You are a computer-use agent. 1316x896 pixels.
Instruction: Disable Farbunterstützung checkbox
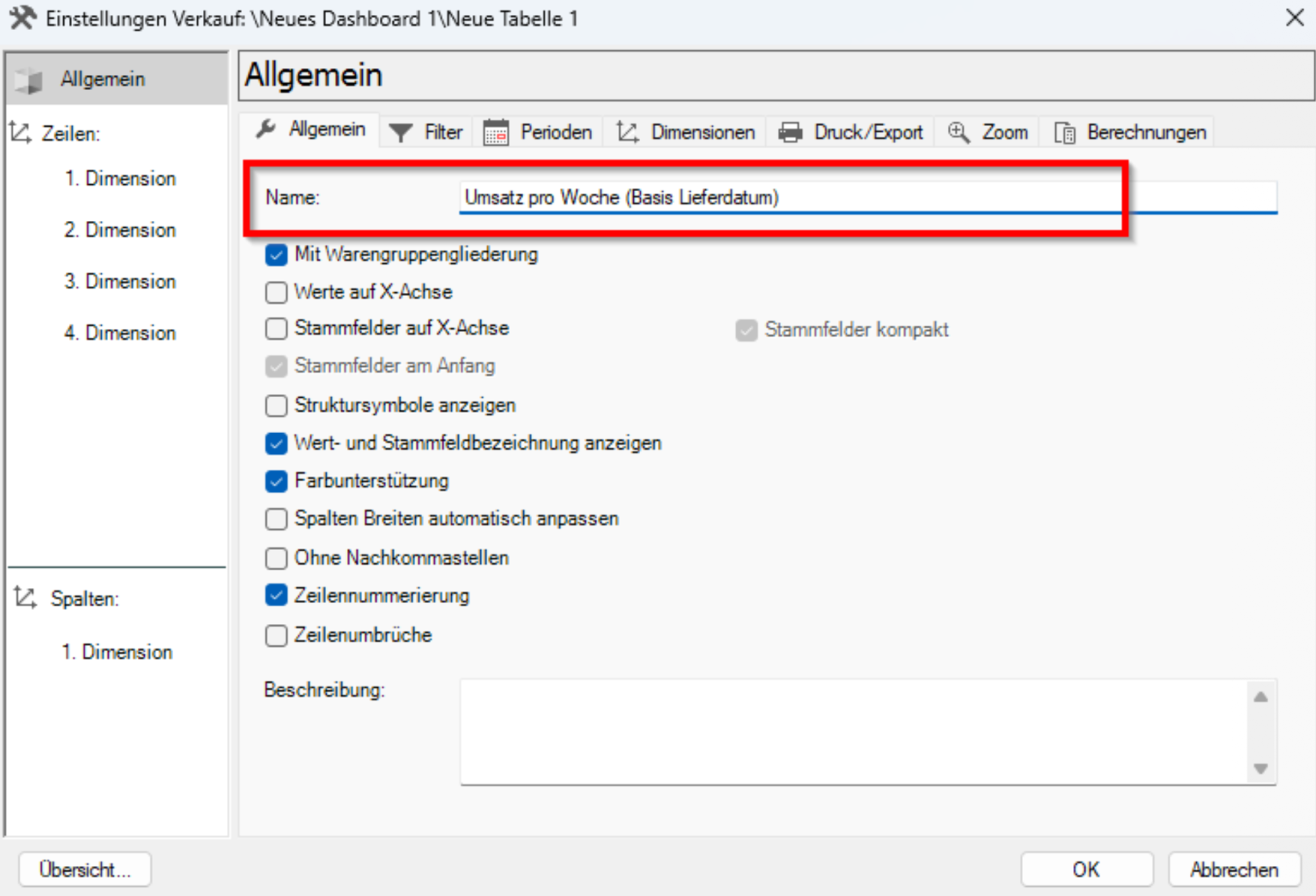276,481
